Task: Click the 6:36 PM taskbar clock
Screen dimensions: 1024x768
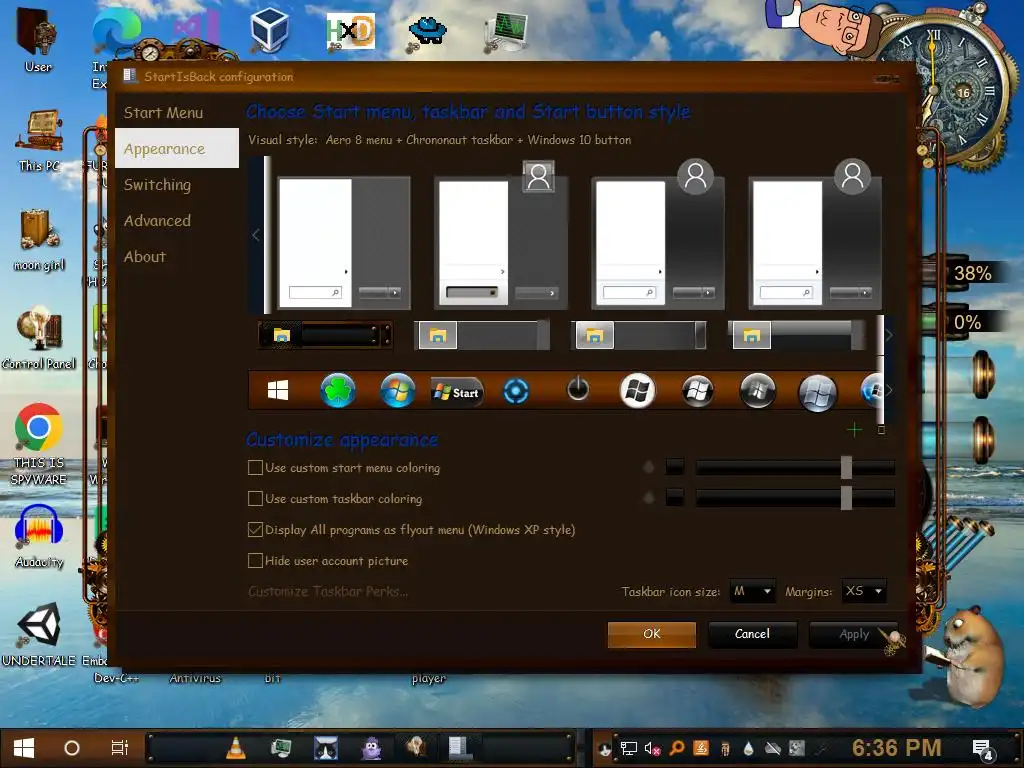Action: 897,748
